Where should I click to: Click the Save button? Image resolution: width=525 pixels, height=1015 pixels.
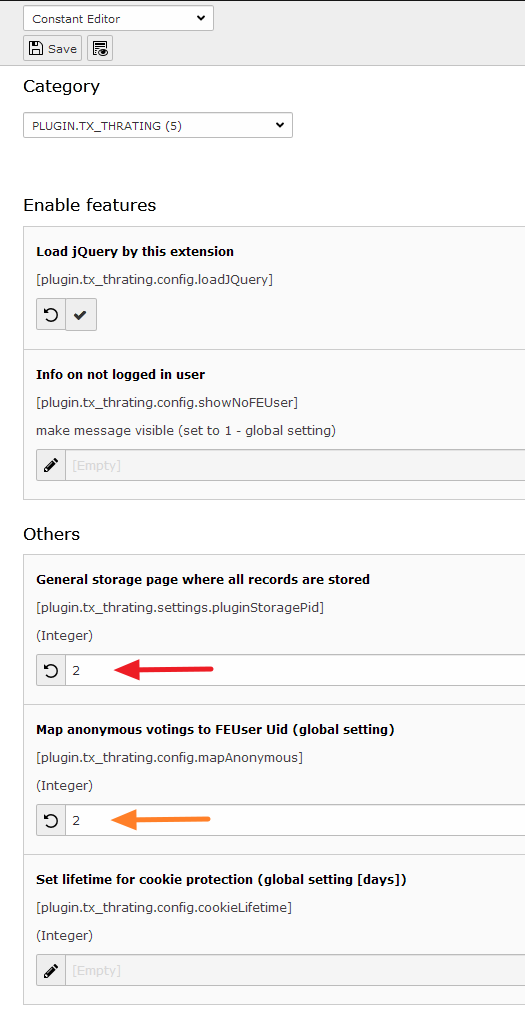coord(52,49)
